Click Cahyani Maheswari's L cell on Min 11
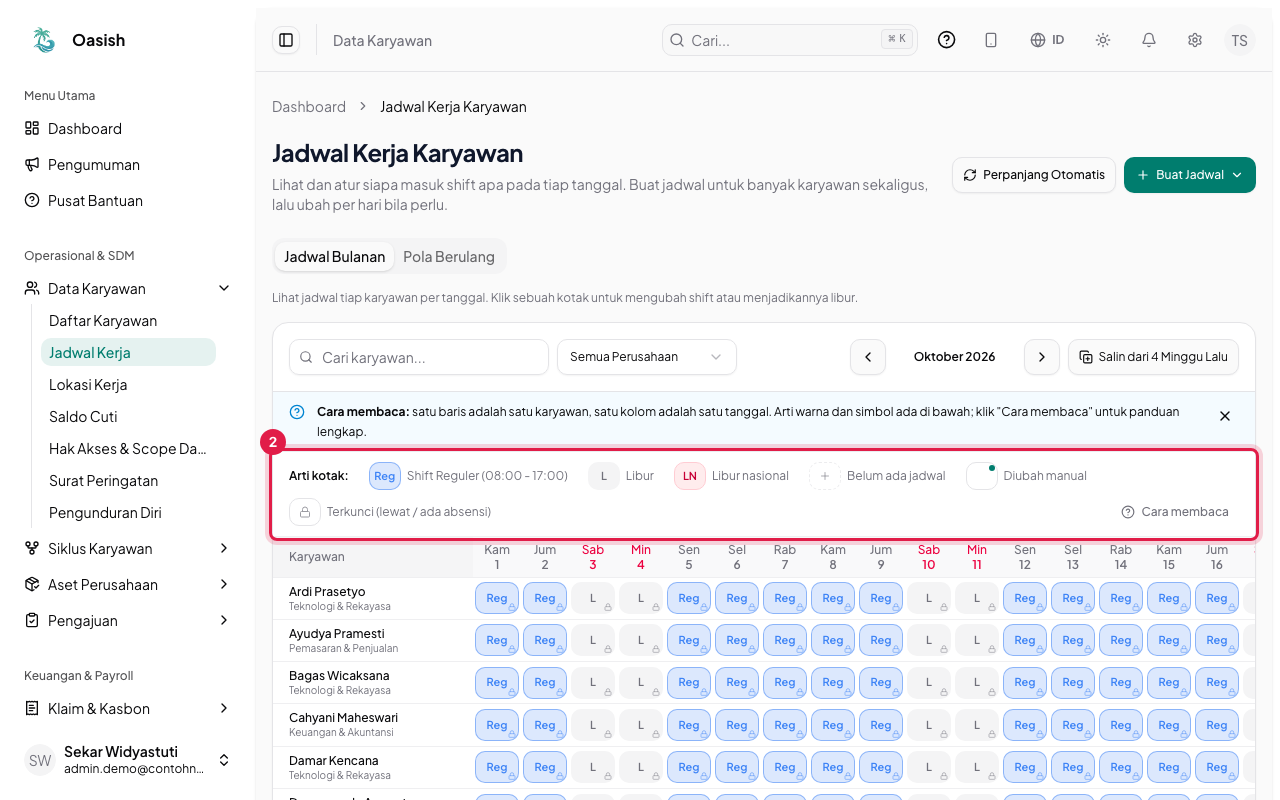Image resolution: width=1280 pixels, height=800 pixels. click(977, 725)
